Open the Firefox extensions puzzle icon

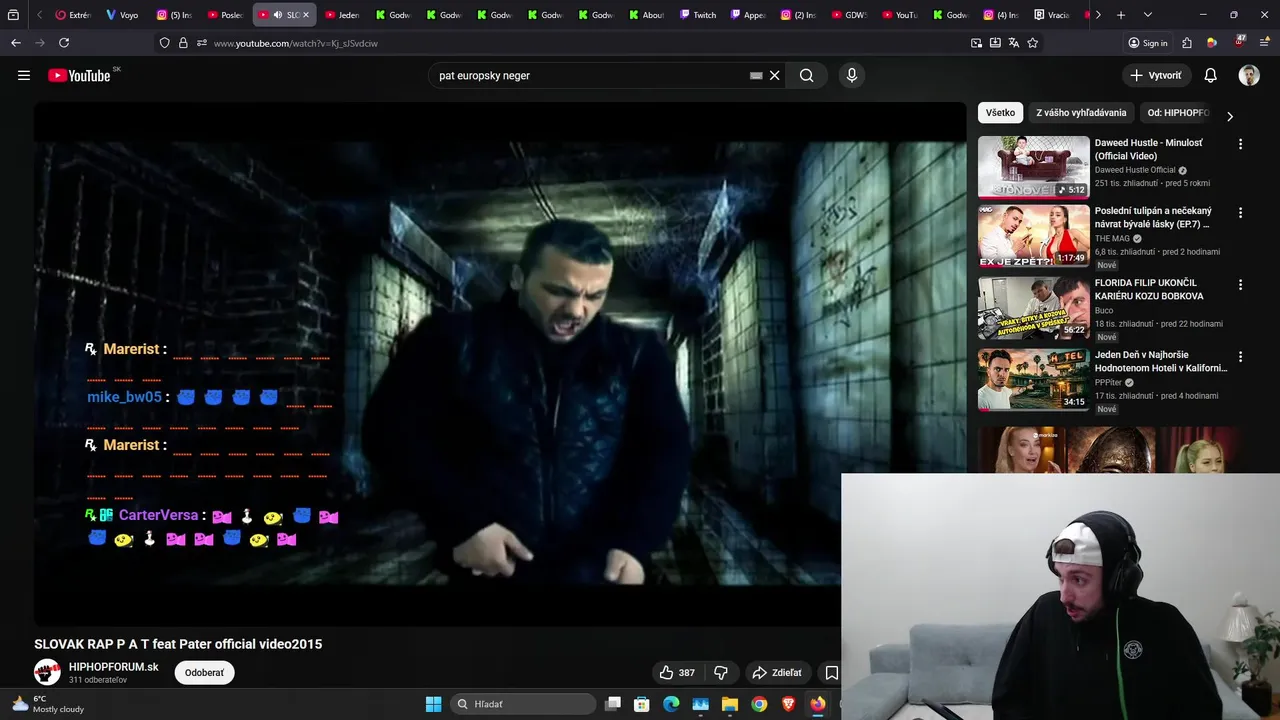click(x=1187, y=43)
